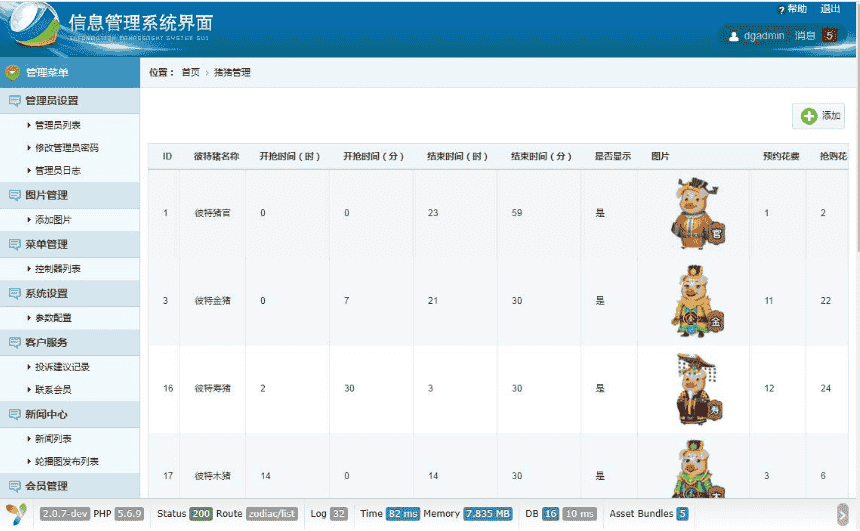
Task: Open 管理员列表 in the sidebar
Action: click(x=58, y=125)
